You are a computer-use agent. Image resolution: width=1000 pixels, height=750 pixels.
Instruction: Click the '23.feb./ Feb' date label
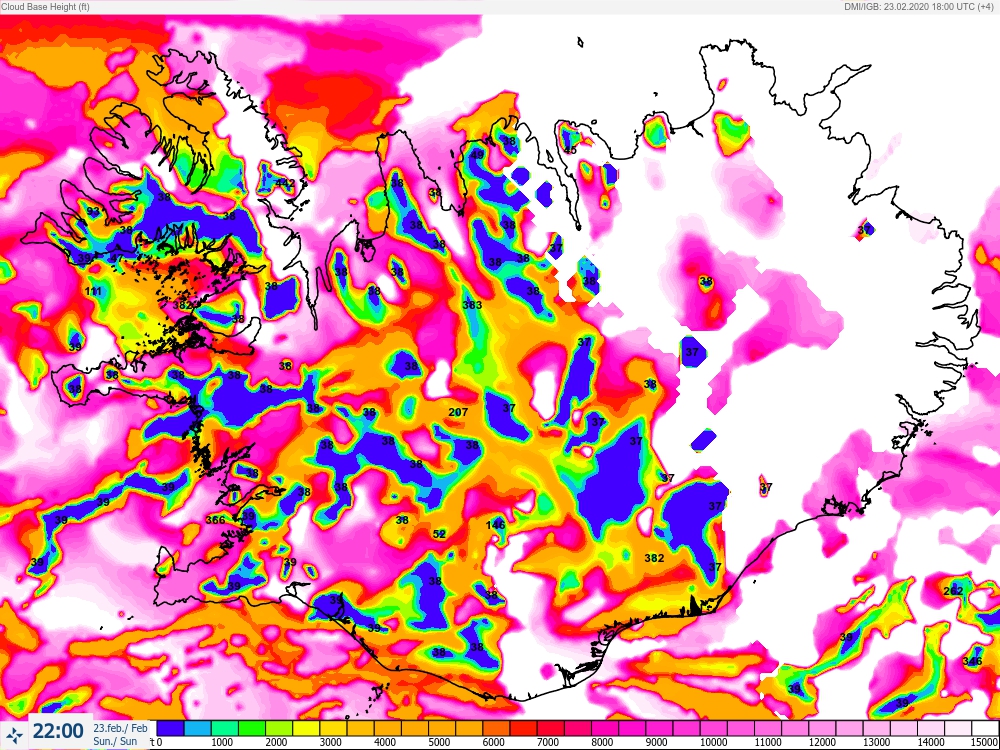121,728
